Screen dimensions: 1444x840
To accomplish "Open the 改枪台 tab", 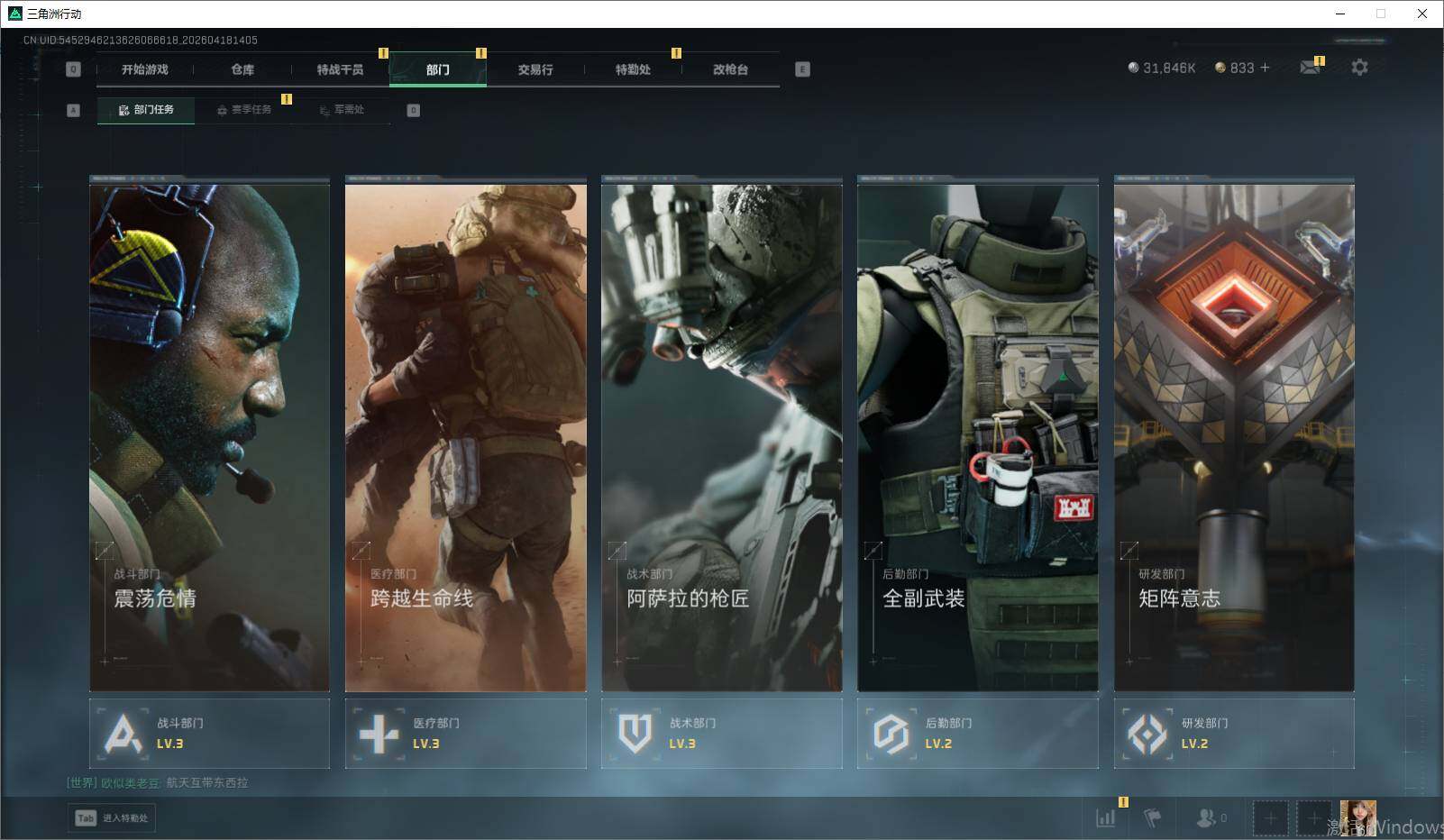I will [730, 69].
